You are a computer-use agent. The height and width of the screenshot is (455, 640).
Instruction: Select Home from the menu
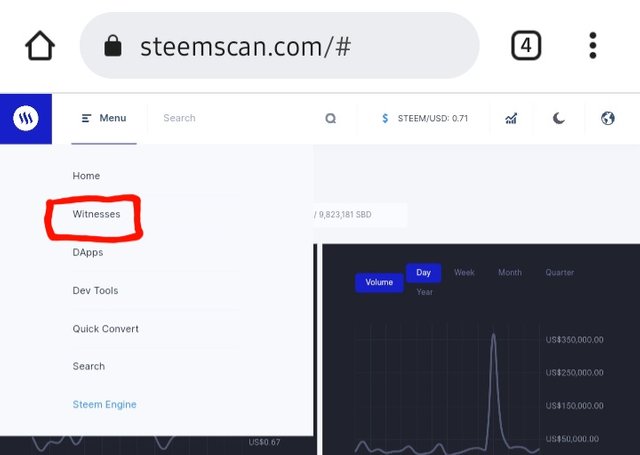86,176
